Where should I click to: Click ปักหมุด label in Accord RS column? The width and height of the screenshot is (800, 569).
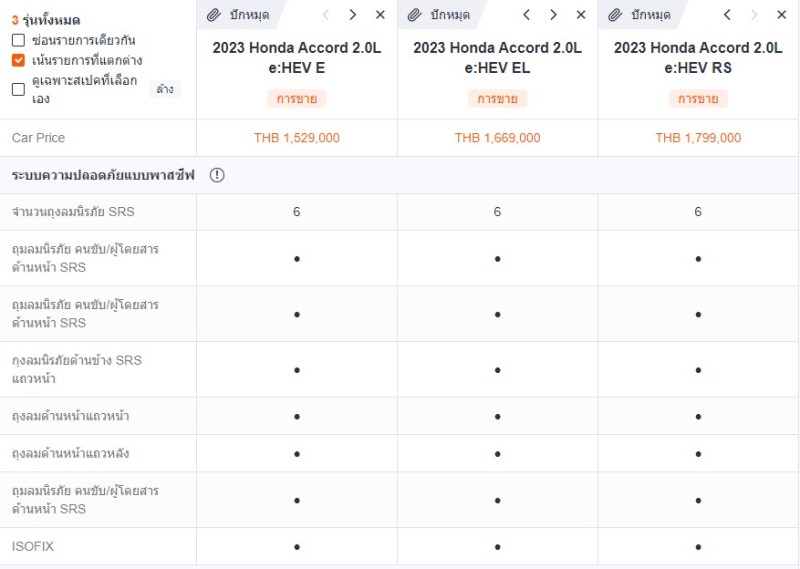(x=651, y=15)
